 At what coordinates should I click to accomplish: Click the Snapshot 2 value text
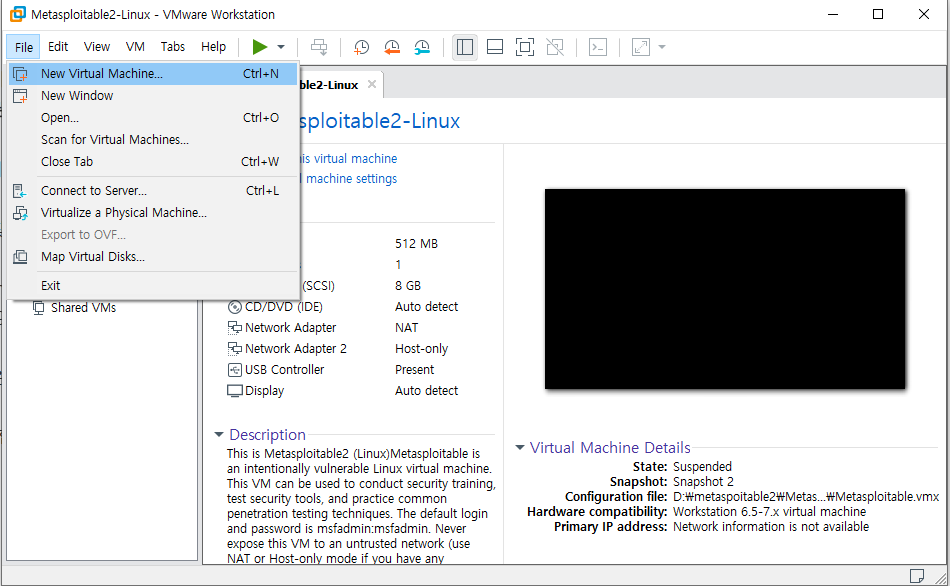pos(703,482)
